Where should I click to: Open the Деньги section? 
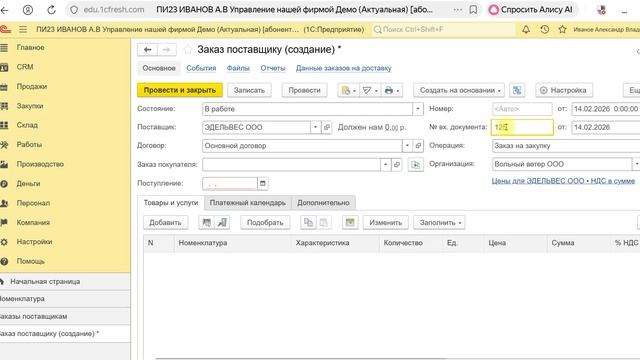coord(28,184)
